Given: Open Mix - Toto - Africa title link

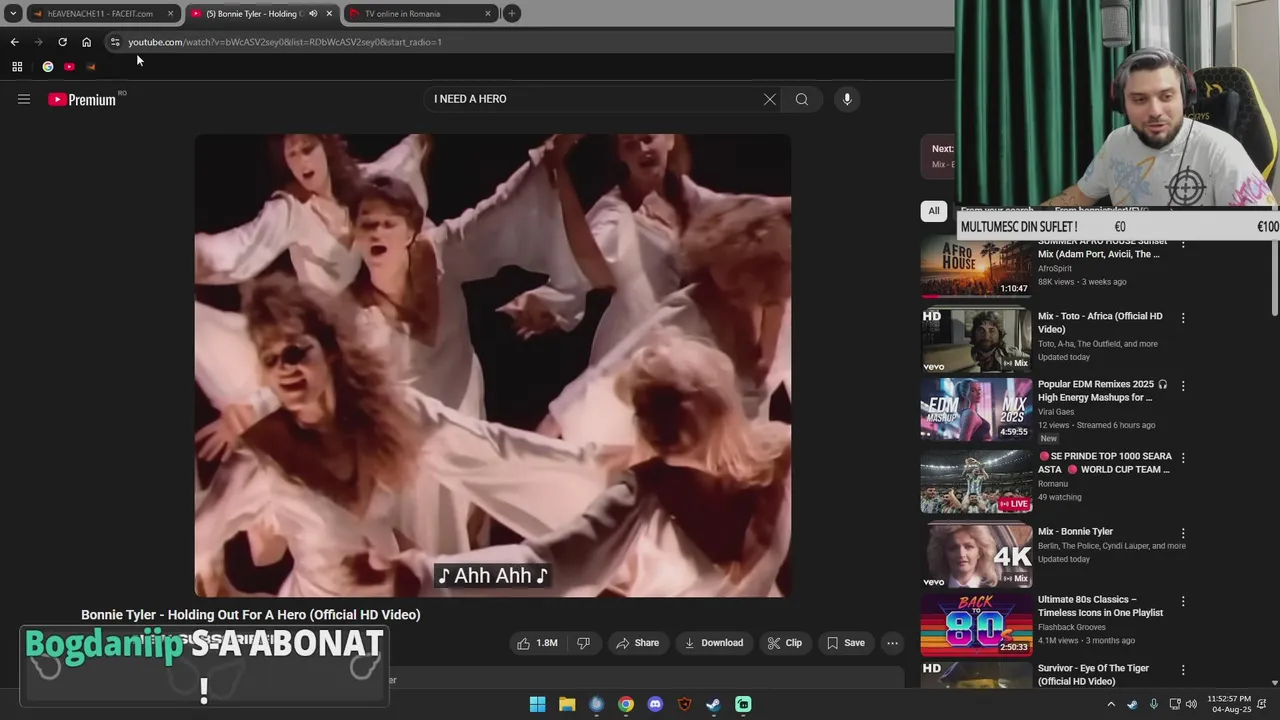Looking at the screenshot, I should (x=1100, y=323).
